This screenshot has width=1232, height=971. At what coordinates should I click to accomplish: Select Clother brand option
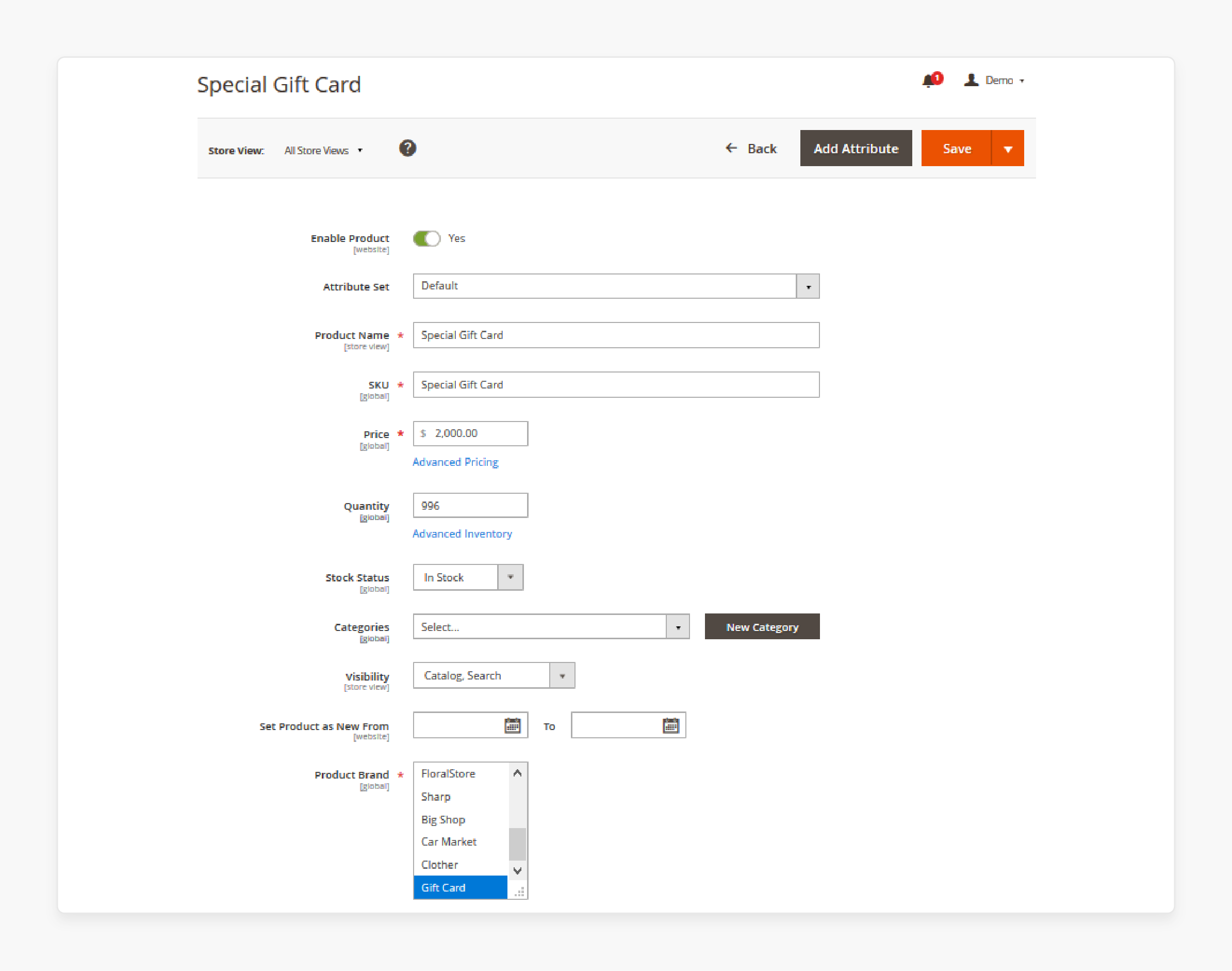point(461,865)
